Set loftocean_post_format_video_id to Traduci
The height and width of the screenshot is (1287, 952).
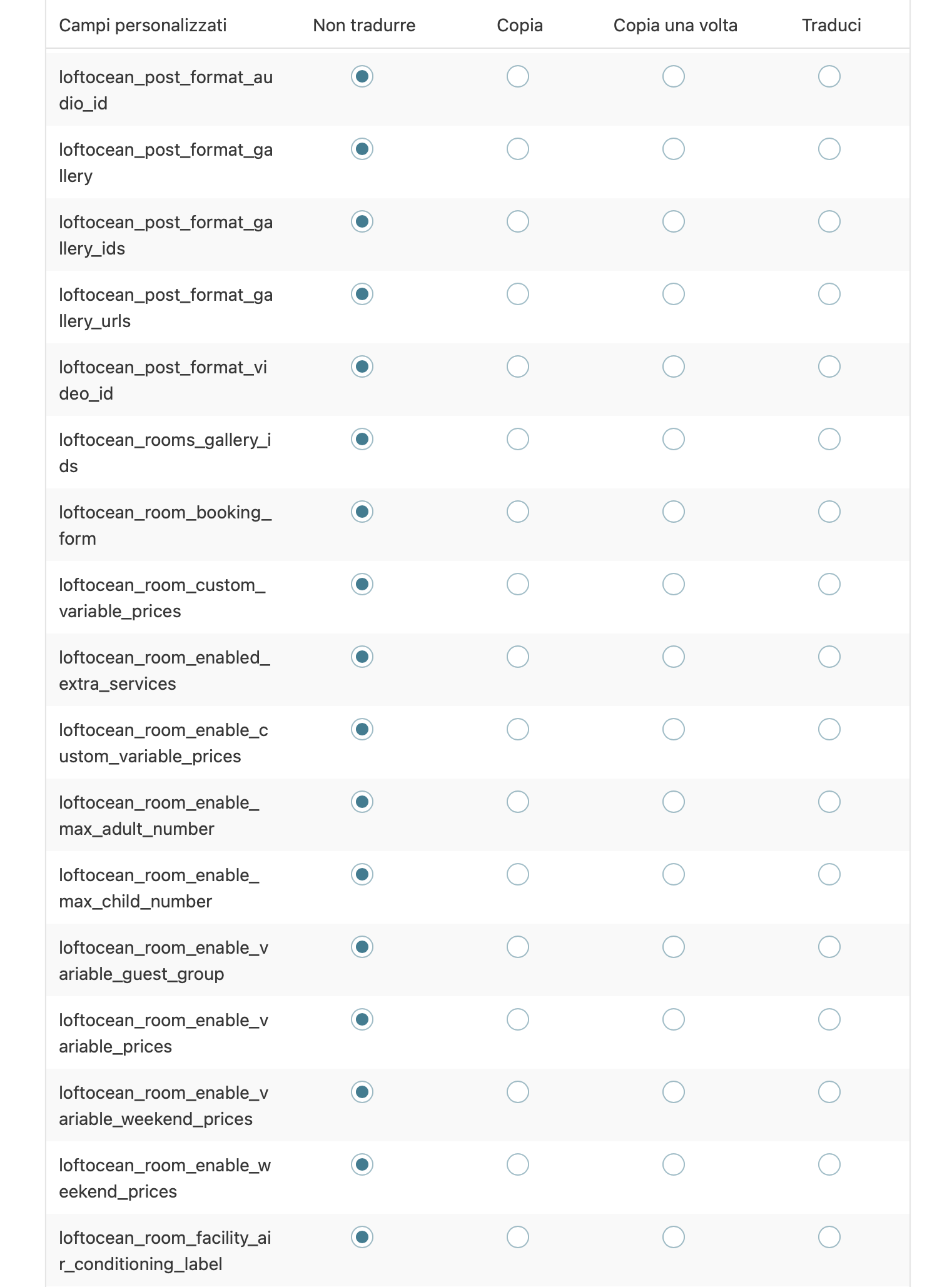[829, 366]
